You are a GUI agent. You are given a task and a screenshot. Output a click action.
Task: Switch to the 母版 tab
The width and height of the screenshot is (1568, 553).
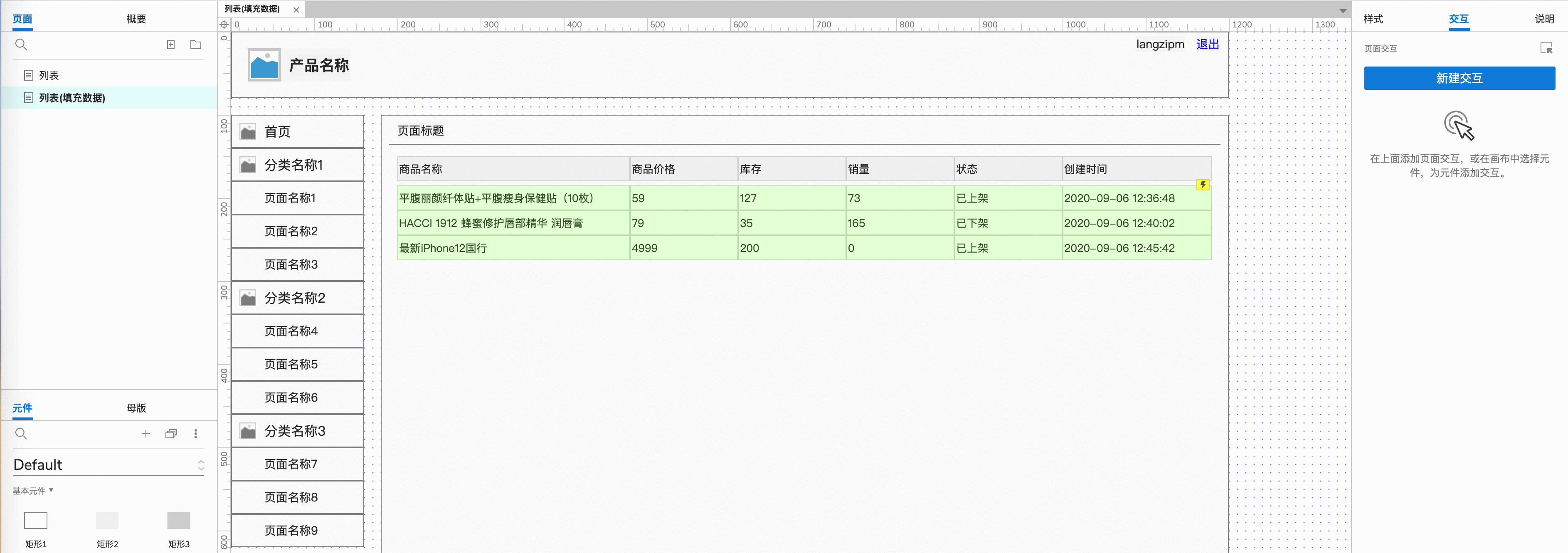(x=136, y=408)
